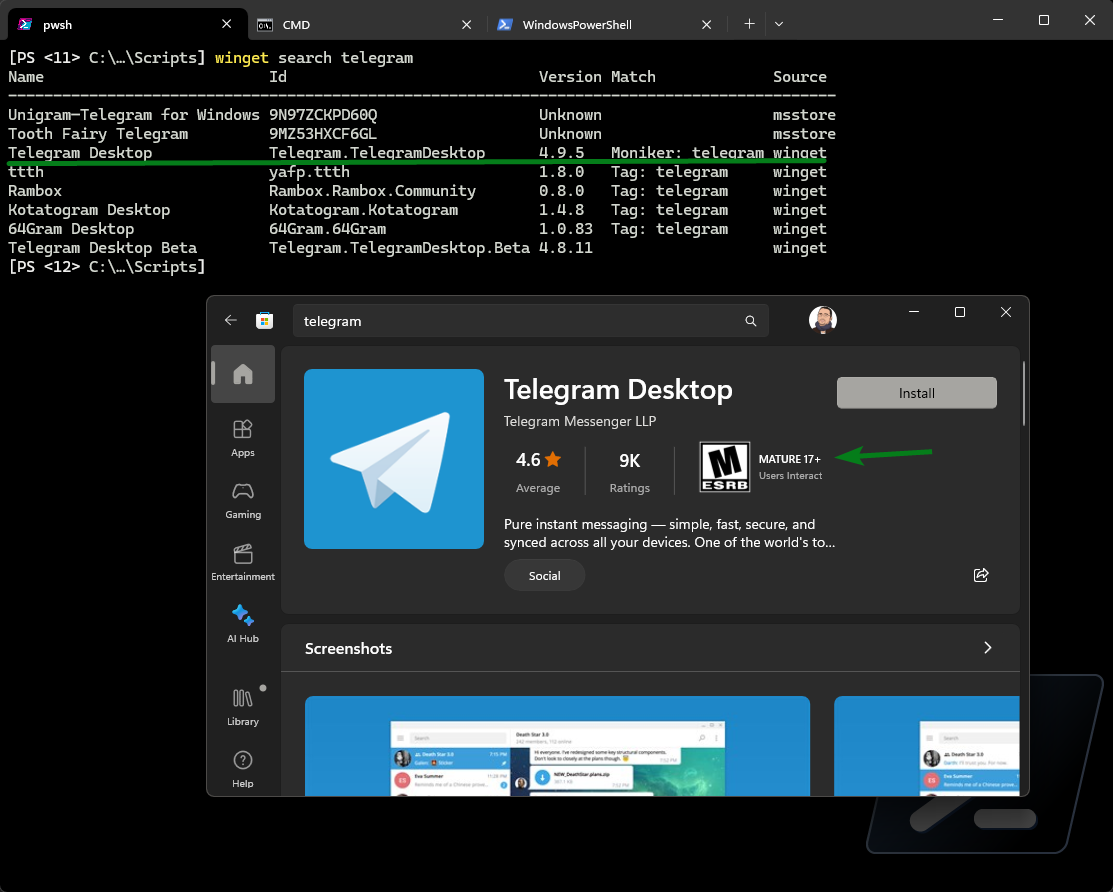Viewport: 1113px width, 892px height.
Task: Click the Store search box containing telegram
Action: pos(530,321)
